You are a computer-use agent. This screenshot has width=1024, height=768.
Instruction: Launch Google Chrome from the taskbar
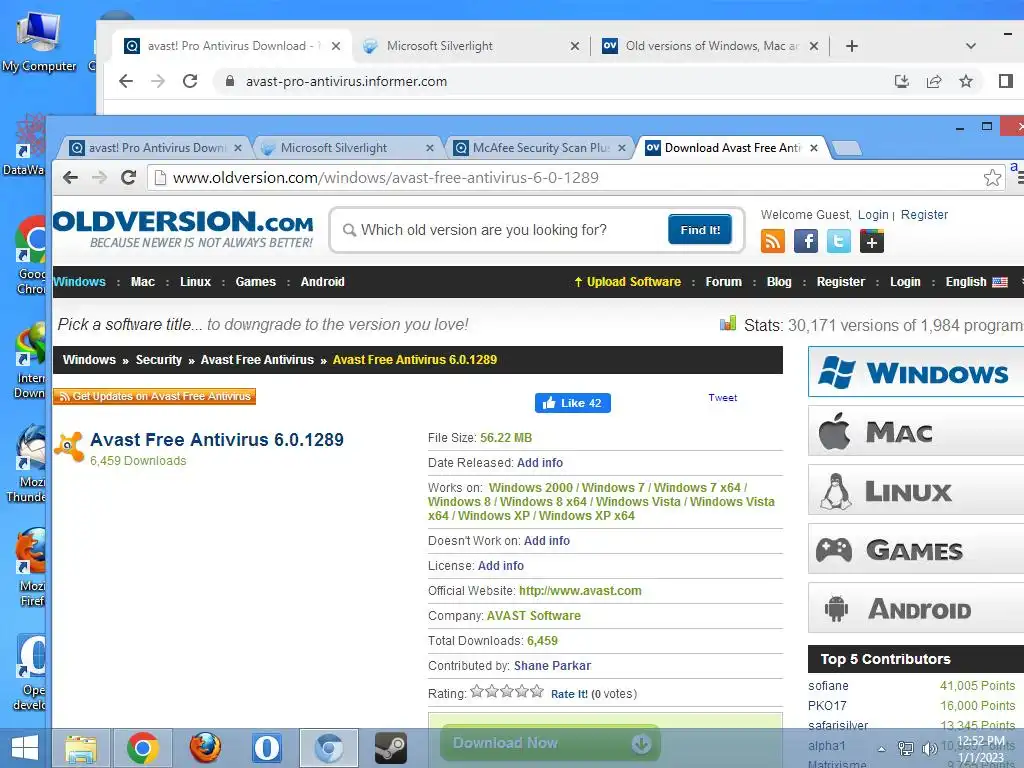143,748
